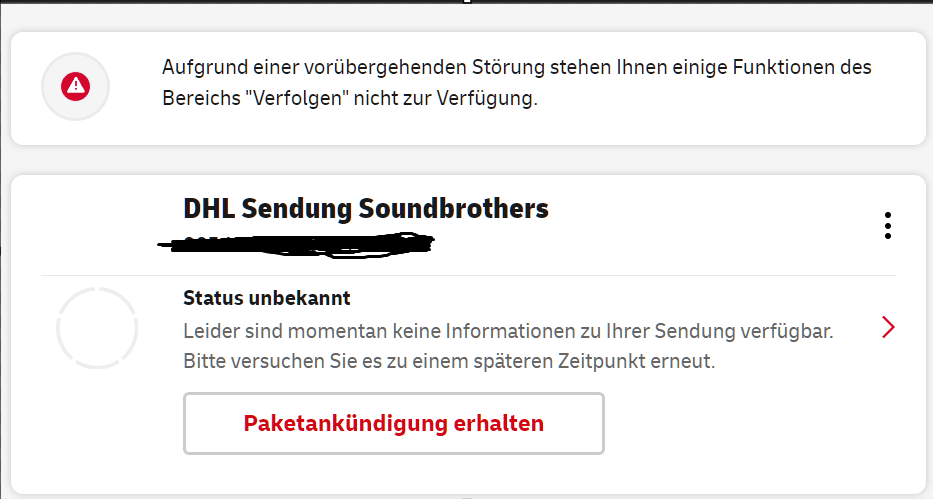Select the DHL Sendung Soundbrothers title
933x499 pixels.
click(x=366, y=209)
